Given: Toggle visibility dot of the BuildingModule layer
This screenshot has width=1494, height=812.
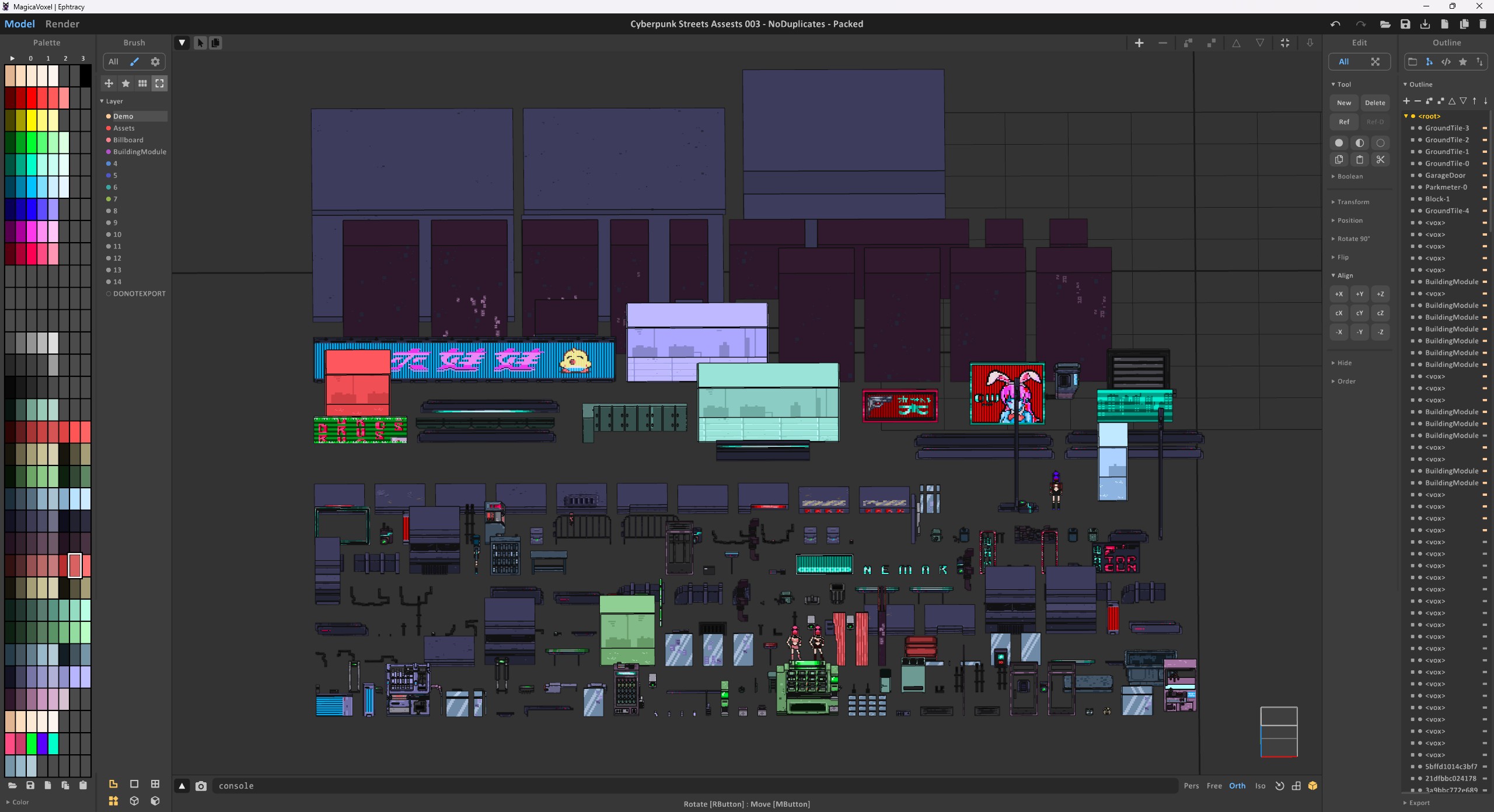Looking at the screenshot, I should point(109,152).
